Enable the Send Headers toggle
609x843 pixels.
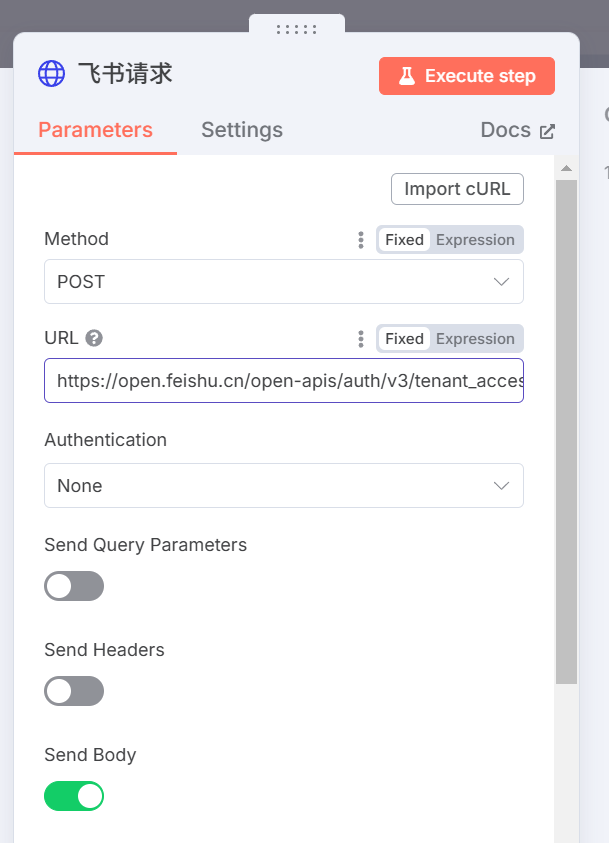coord(74,691)
